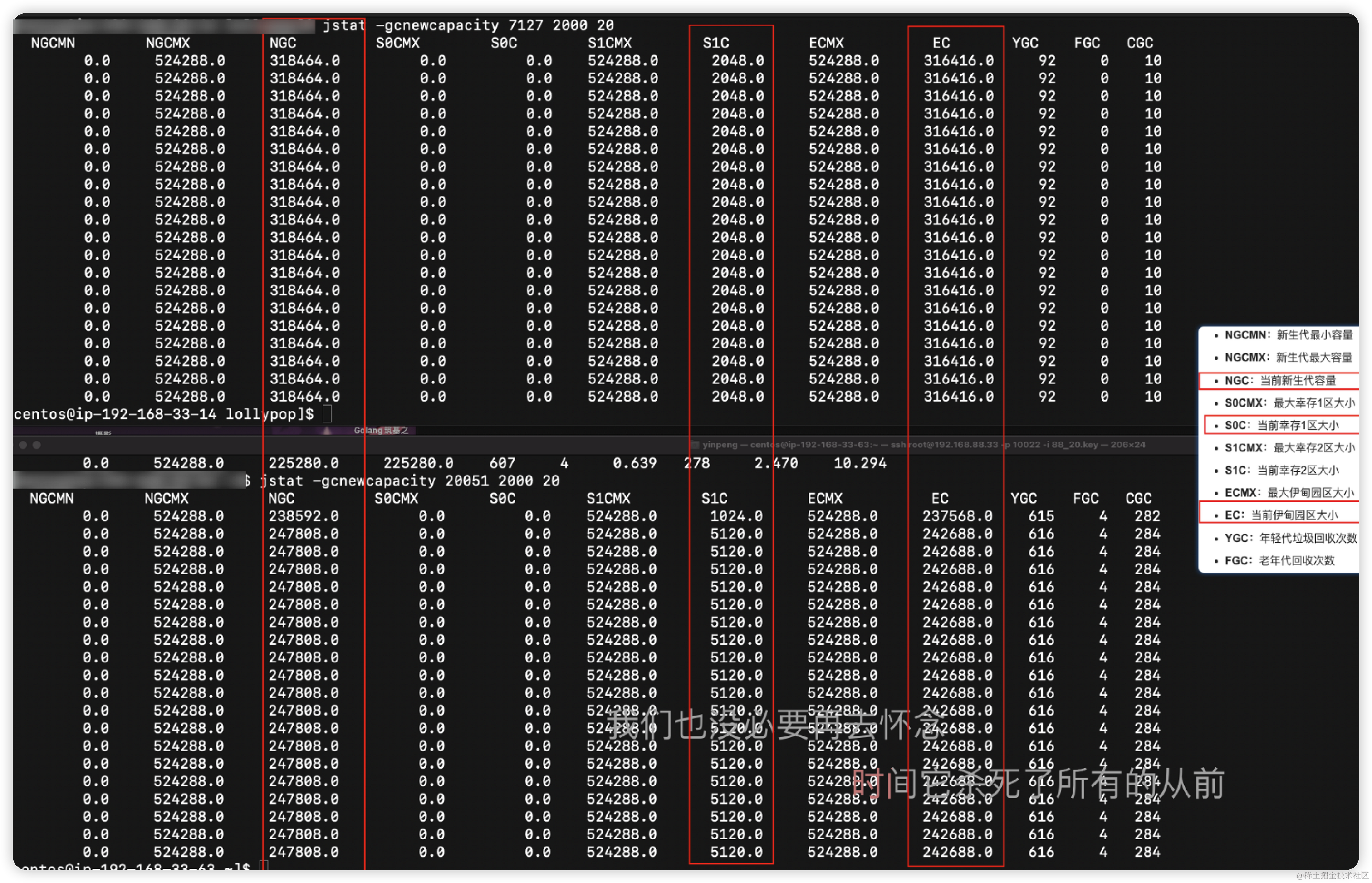Choose the S1CMX 最大幸存2区大小 legend entry

pos(1289,448)
